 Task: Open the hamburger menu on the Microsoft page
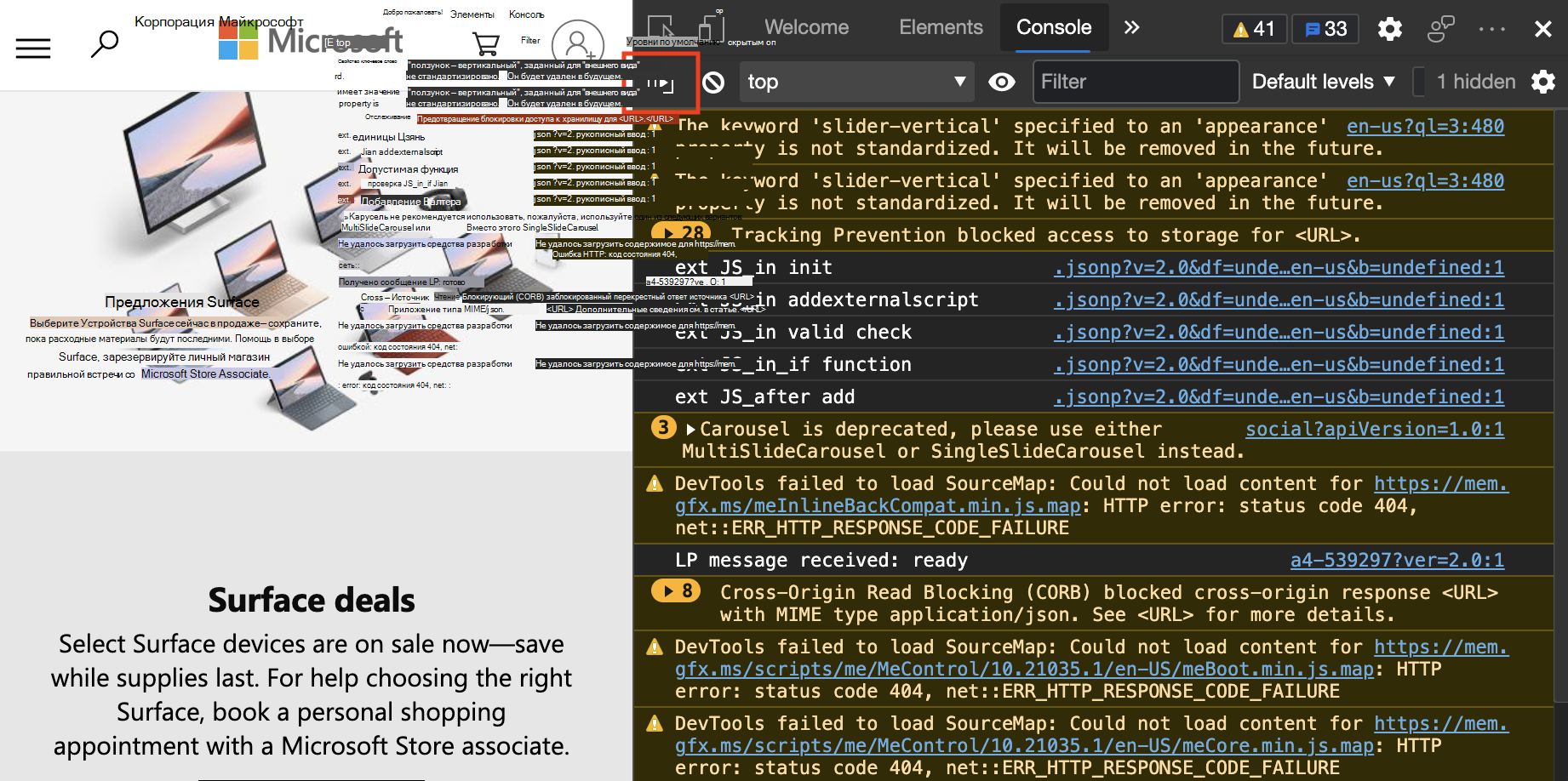tap(33, 48)
